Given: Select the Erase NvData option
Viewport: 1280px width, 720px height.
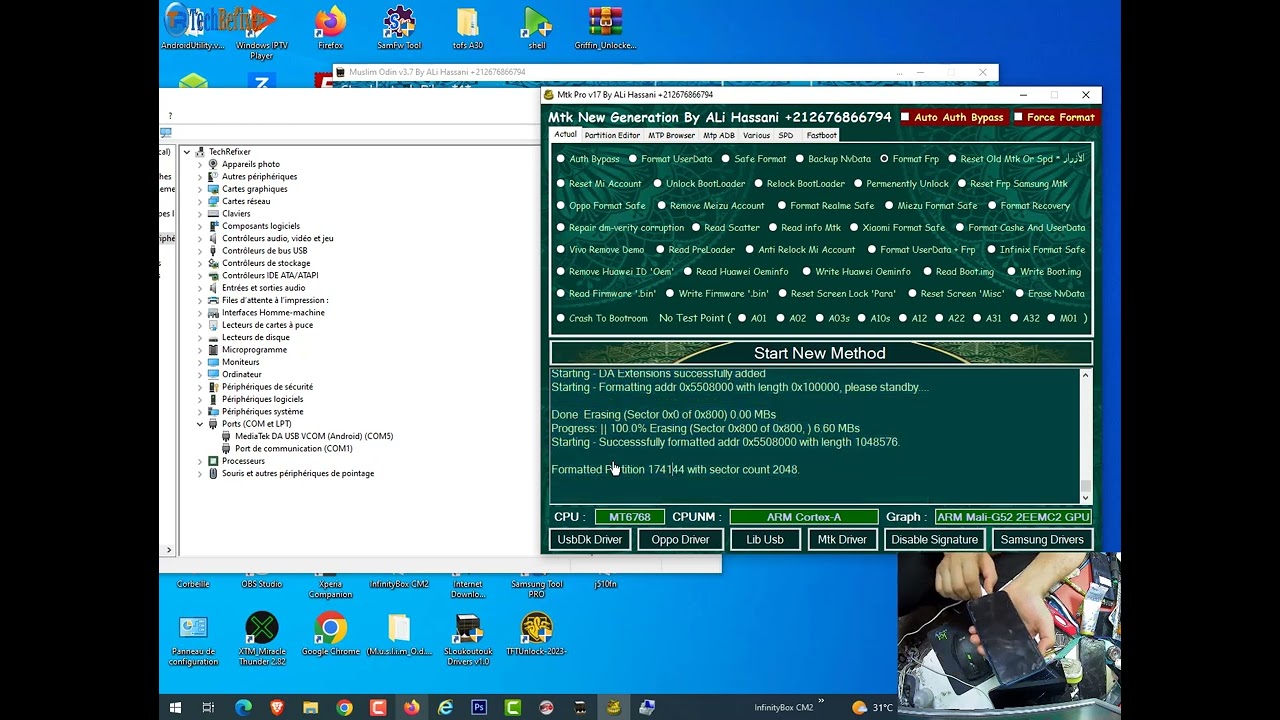Looking at the screenshot, I should pos(1020,294).
